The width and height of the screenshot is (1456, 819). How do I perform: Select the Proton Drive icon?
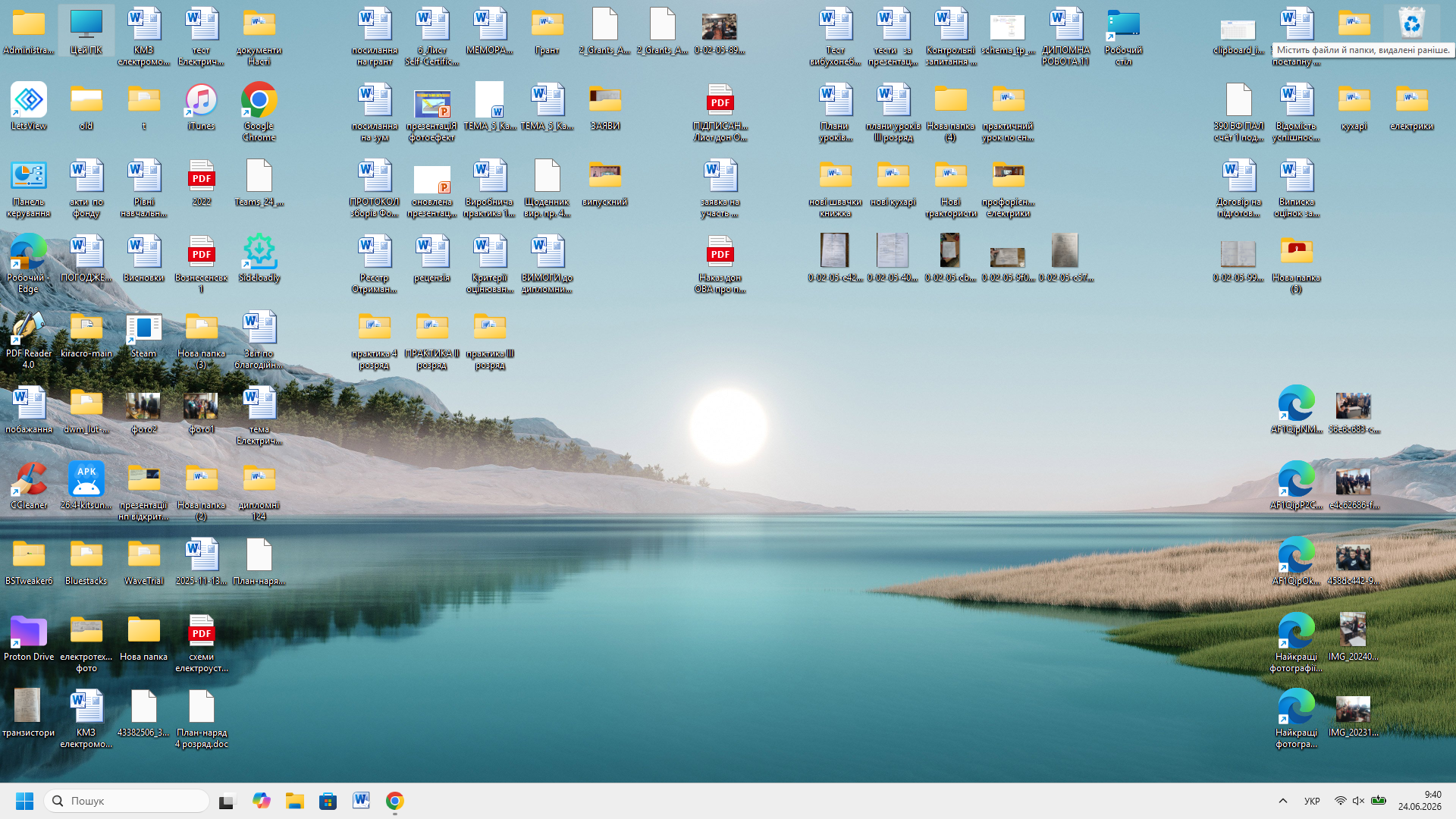pyautogui.click(x=29, y=637)
